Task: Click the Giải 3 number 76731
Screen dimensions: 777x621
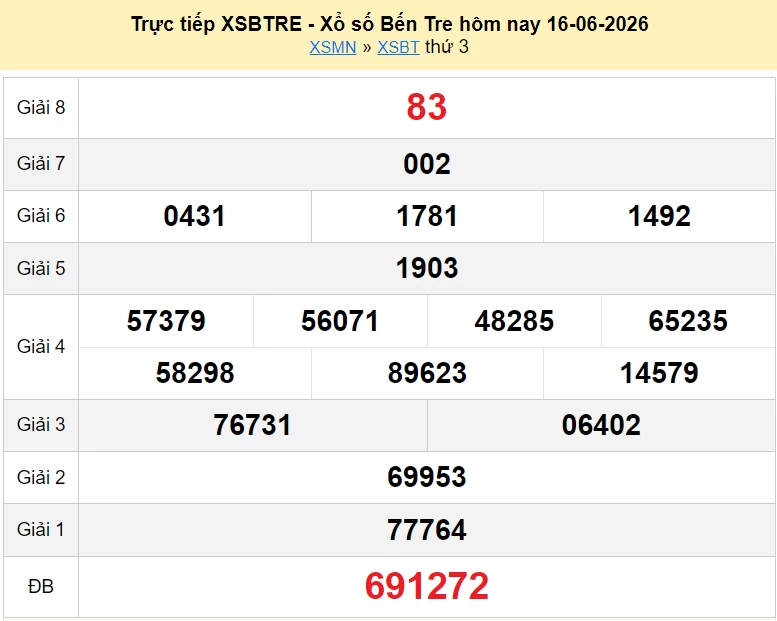Action: coord(252,425)
